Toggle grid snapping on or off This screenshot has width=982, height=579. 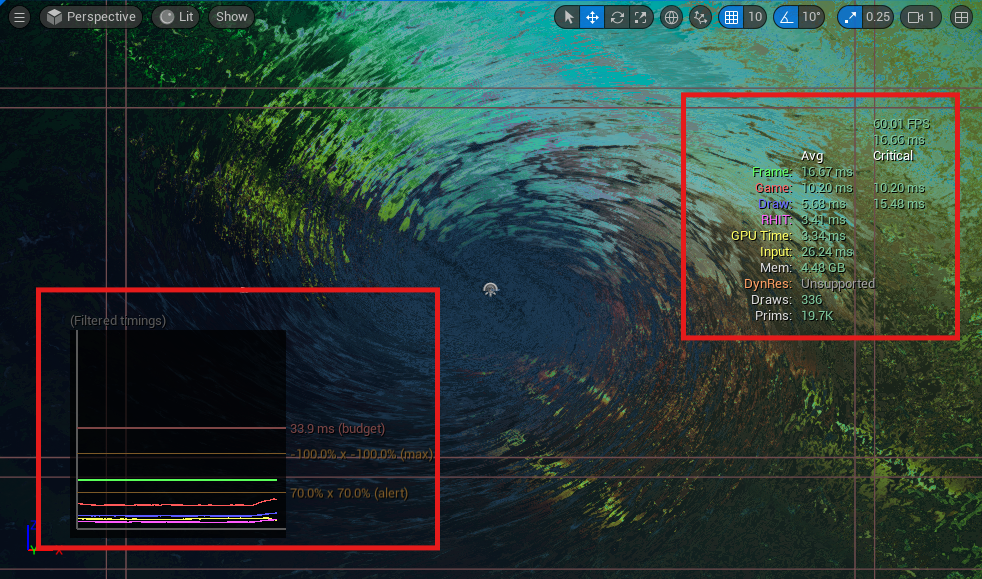731,17
